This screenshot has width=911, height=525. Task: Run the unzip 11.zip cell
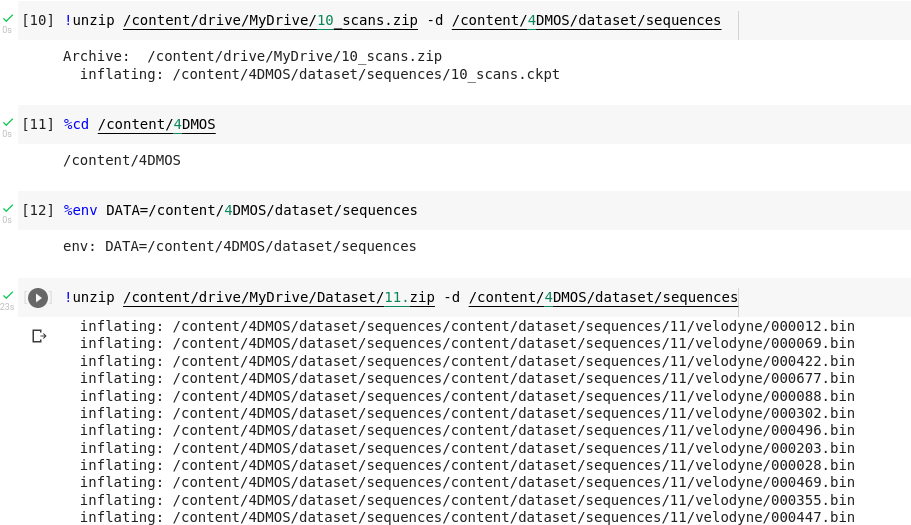38,298
